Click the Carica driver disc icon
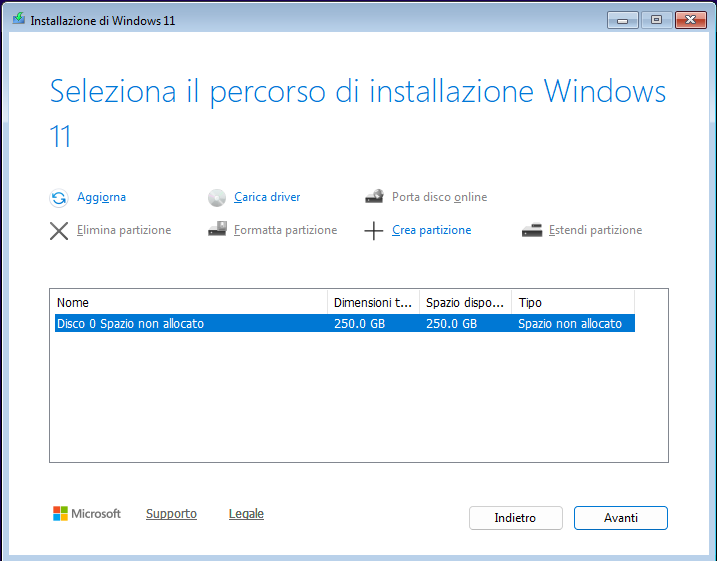Screen dimensions: 717x561 pos(217,198)
